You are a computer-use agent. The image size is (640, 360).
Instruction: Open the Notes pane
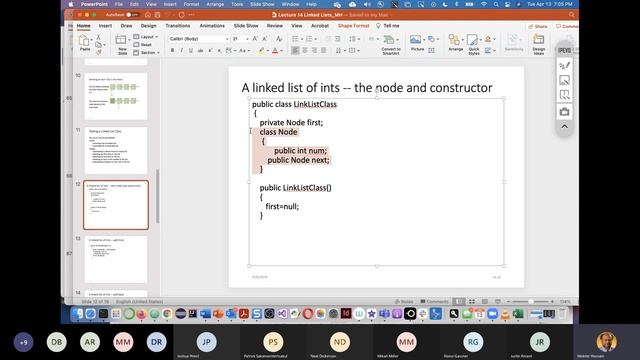(x=404, y=302)
